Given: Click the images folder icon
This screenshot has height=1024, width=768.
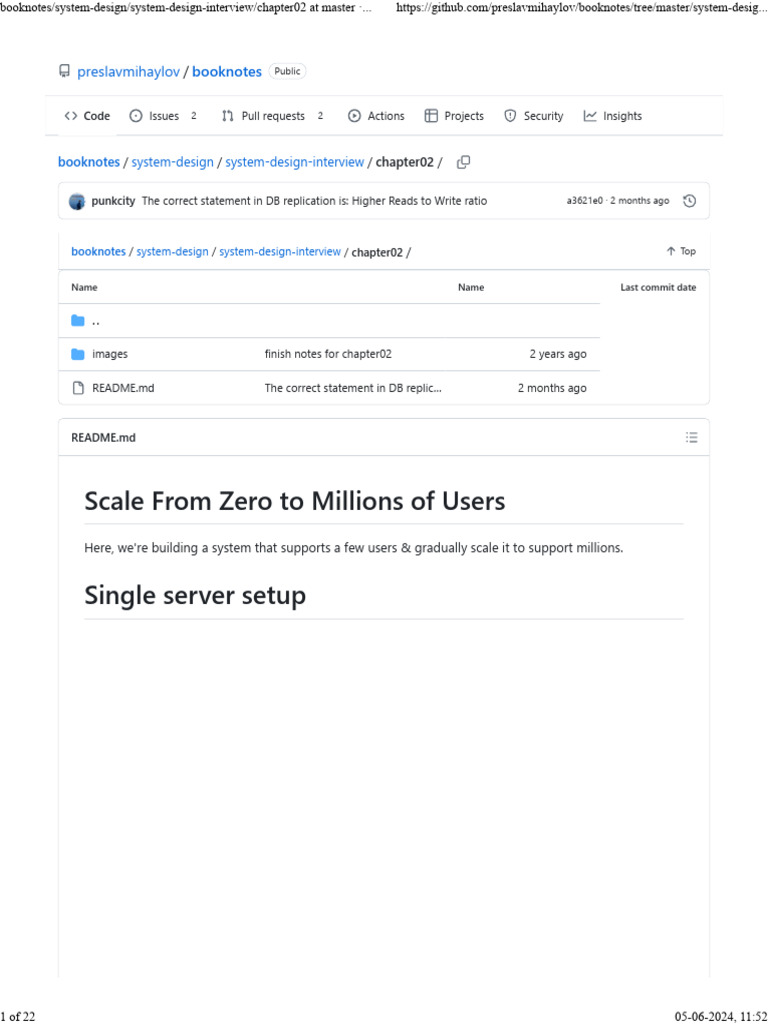Looking at the screenshot, I should (78, 354).
